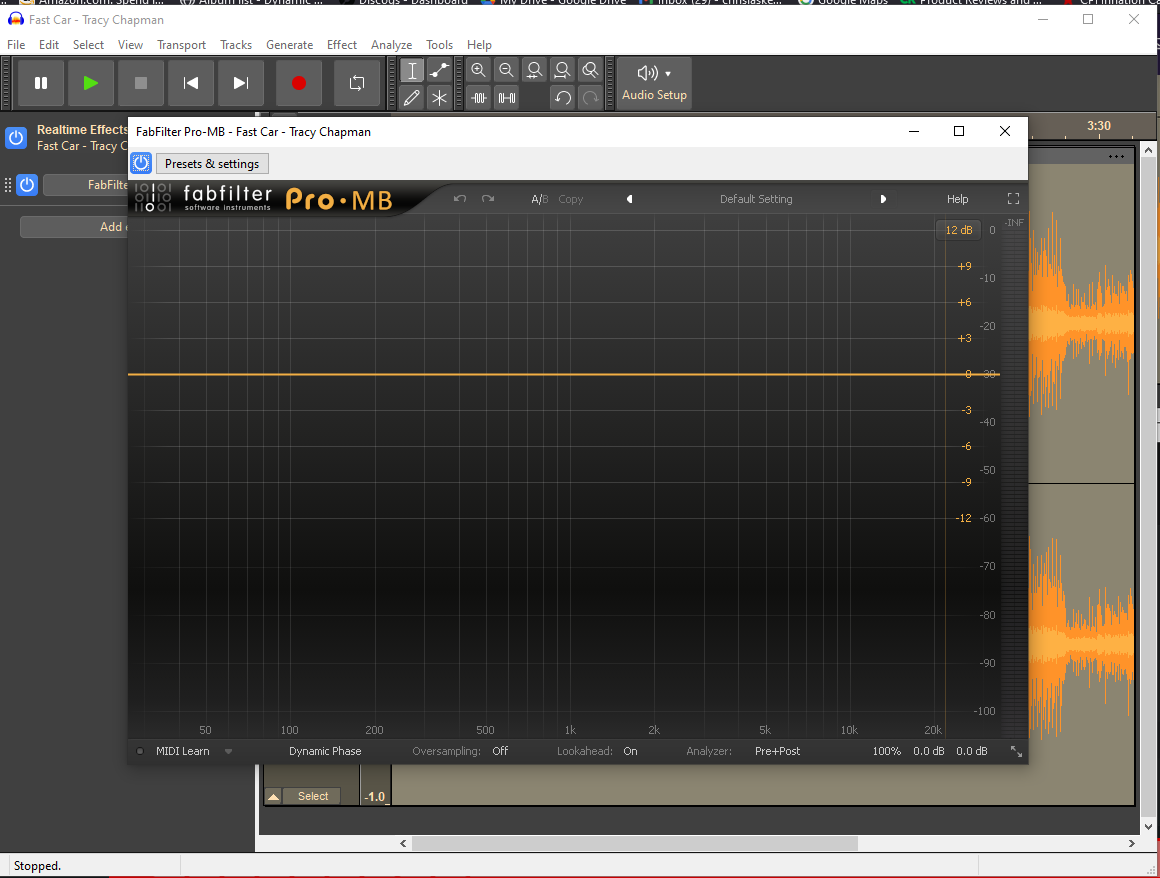Toggle plugin window enable power button
The height and width of the screenshot is (878, 1160).
click(141, 163)
